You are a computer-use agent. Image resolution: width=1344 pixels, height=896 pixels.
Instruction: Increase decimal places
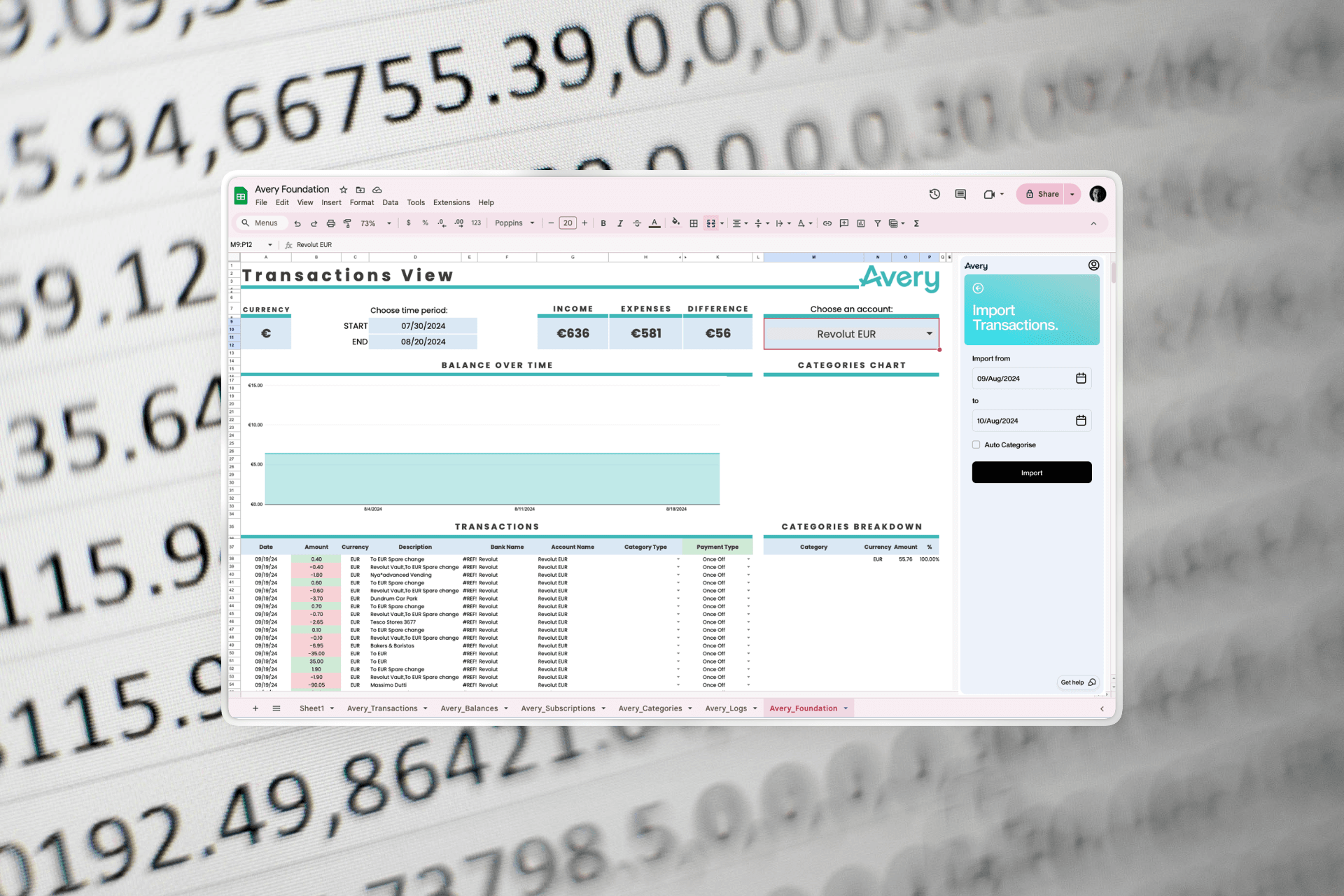click(x=459, y=223)
